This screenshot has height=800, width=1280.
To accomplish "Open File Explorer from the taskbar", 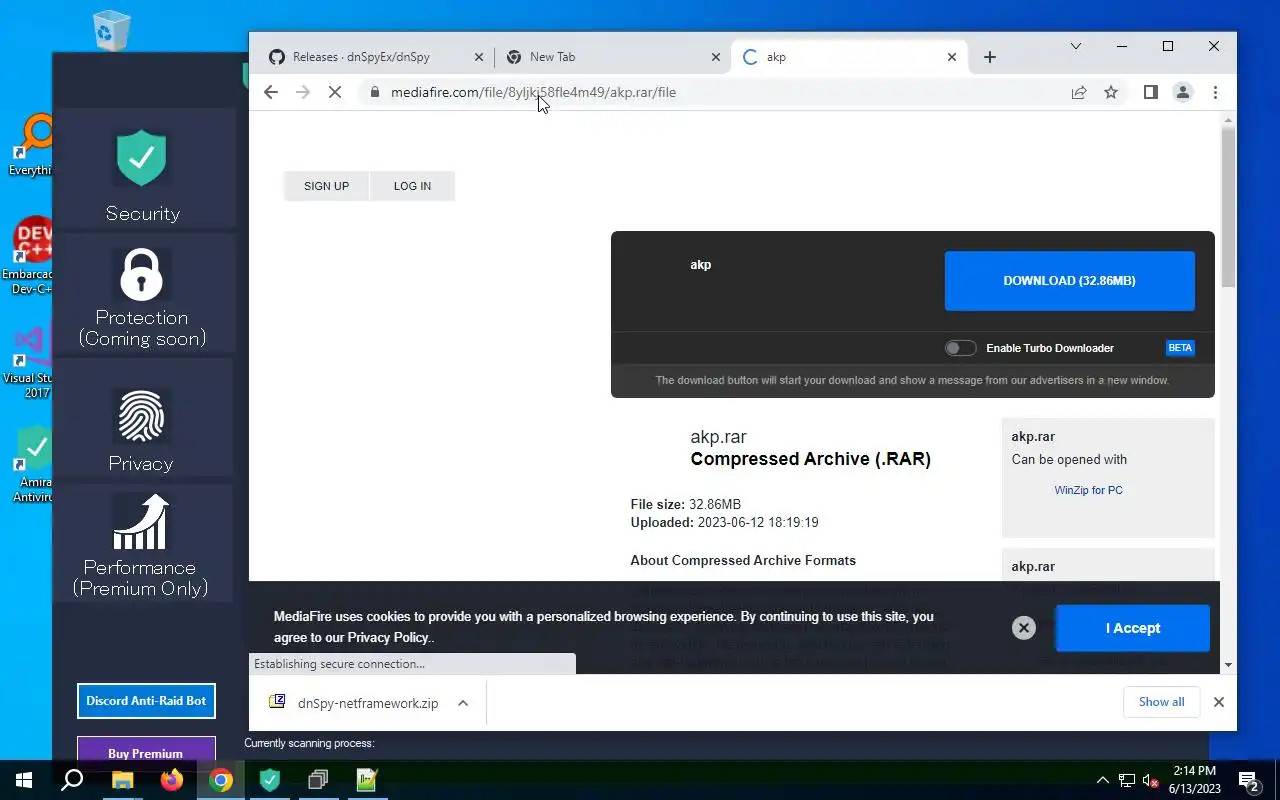I will coord(122,780).
